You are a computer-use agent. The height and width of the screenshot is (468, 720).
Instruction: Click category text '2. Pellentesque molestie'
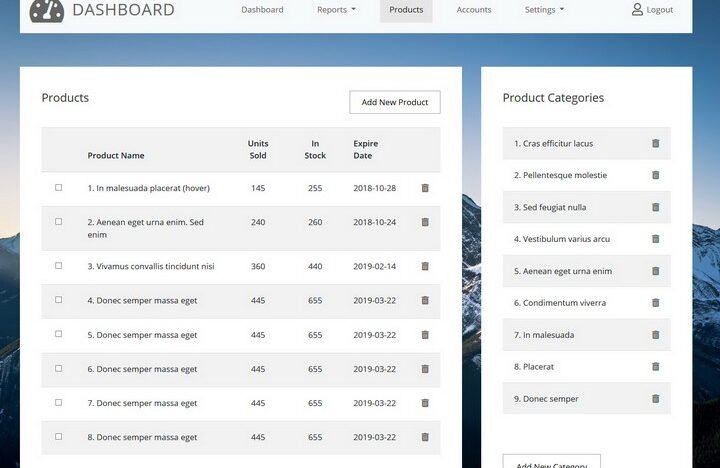point(560,175)
